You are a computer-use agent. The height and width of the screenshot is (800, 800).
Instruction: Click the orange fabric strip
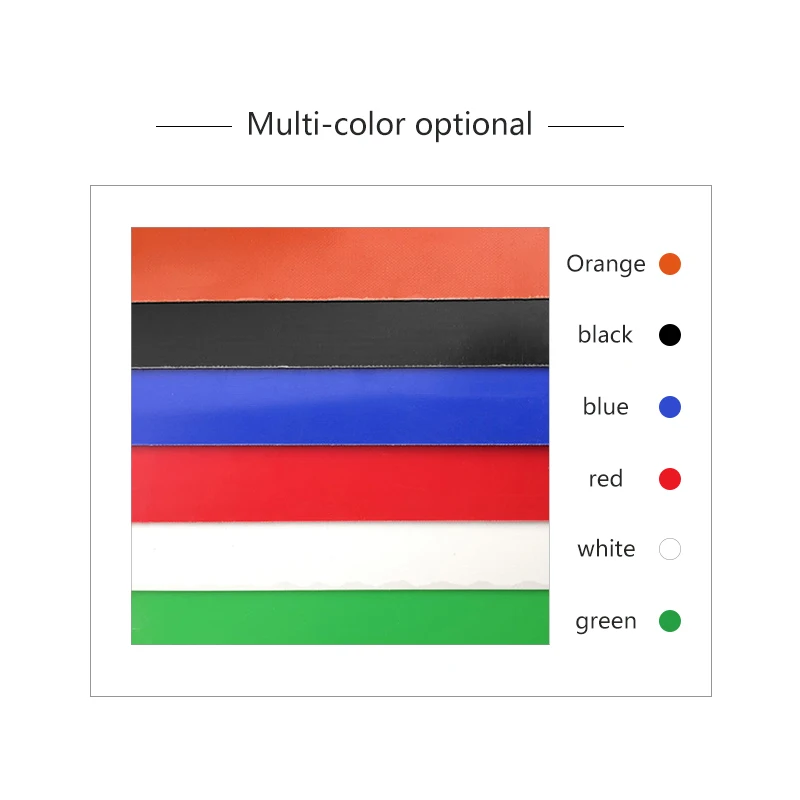coord(340,262)
